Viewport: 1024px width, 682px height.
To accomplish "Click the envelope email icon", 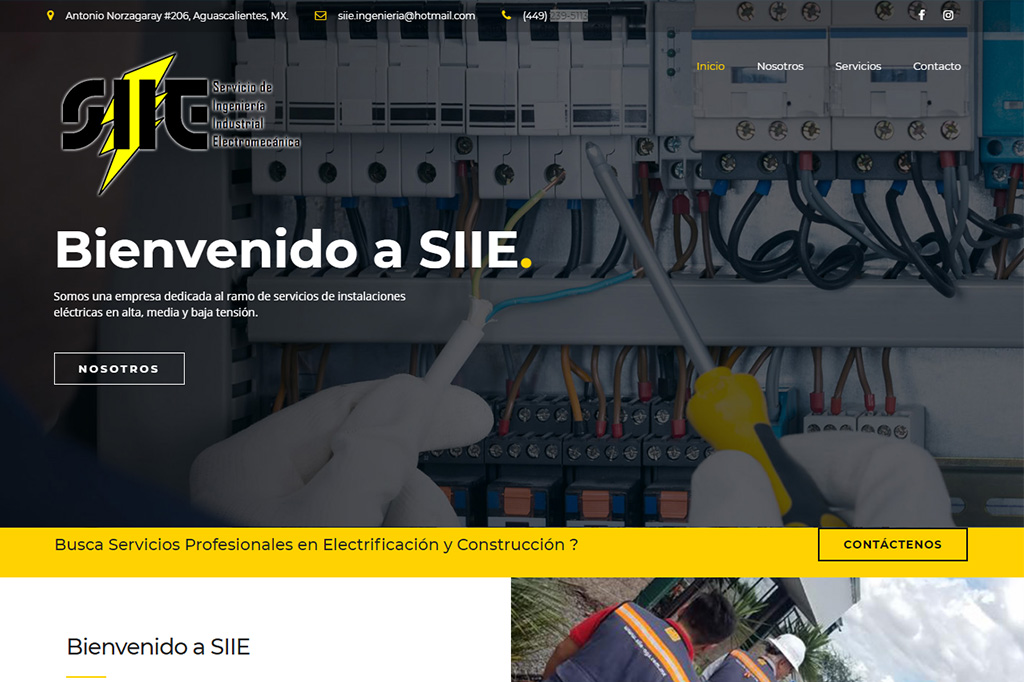I will [x=321, y=16].
